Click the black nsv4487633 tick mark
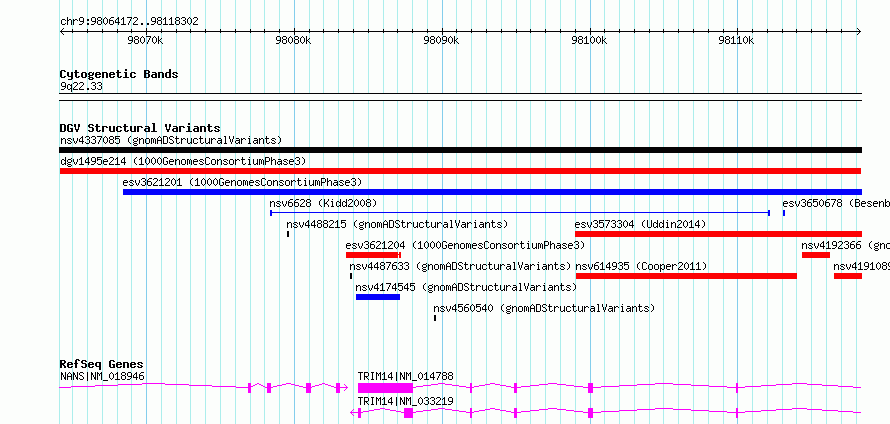This screenshot has height=424, width=890. pos(351,276)
